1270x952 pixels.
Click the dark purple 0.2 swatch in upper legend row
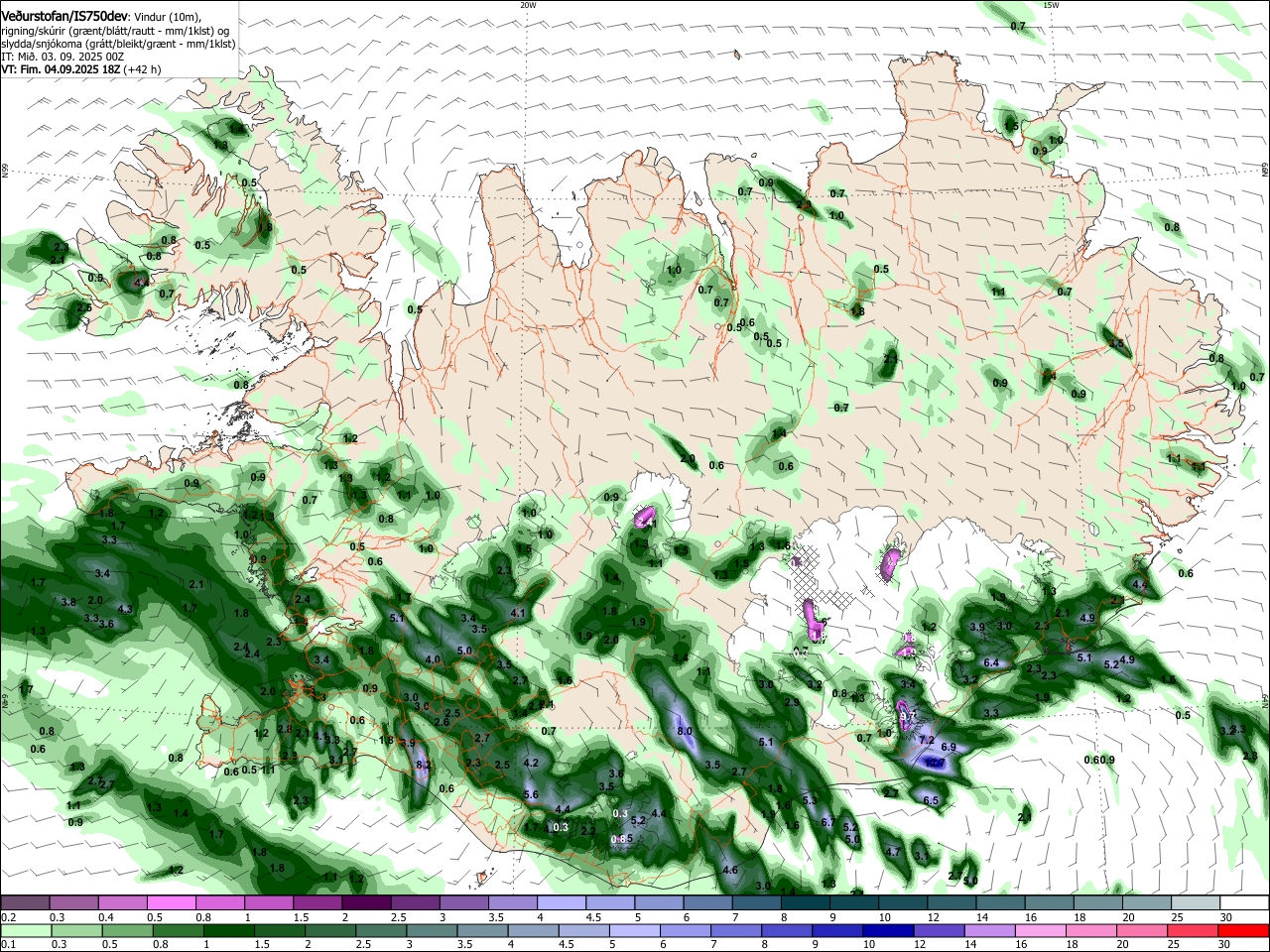coord(25,903)
